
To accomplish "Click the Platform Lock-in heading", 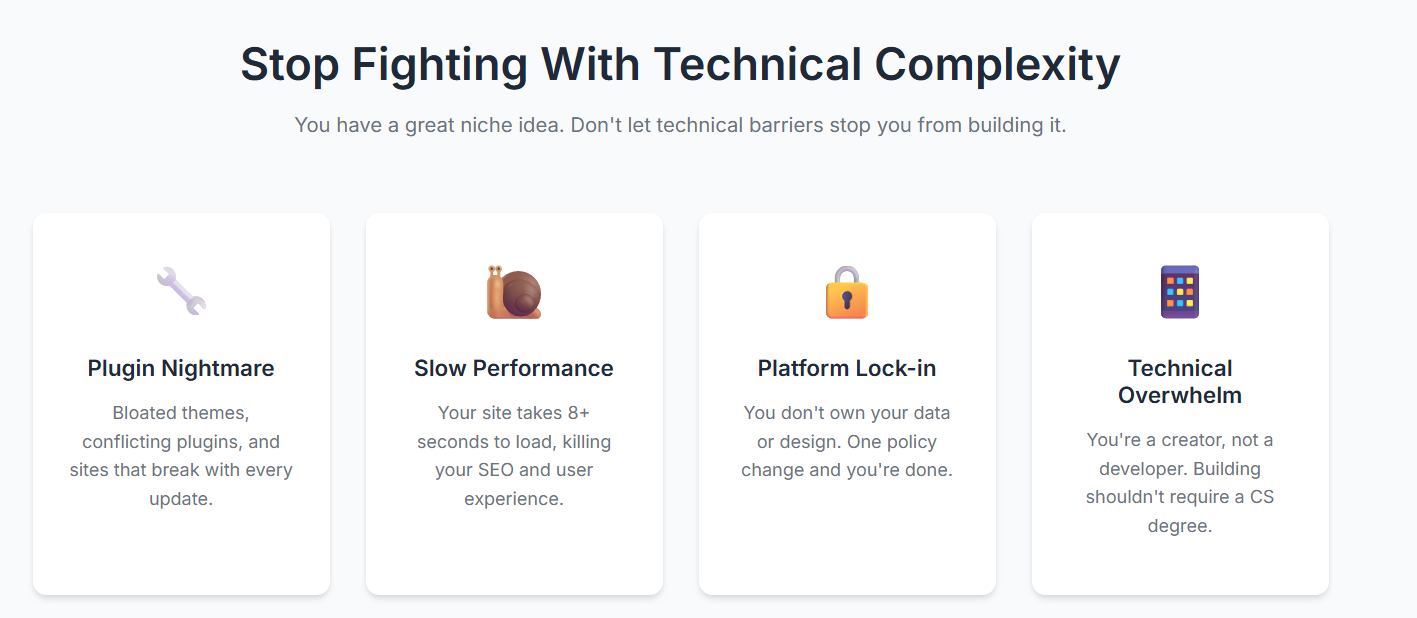I will [847, 368].
